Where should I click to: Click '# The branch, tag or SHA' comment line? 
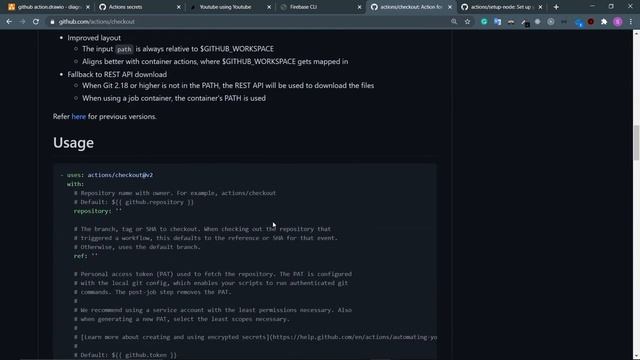point(202,229)
